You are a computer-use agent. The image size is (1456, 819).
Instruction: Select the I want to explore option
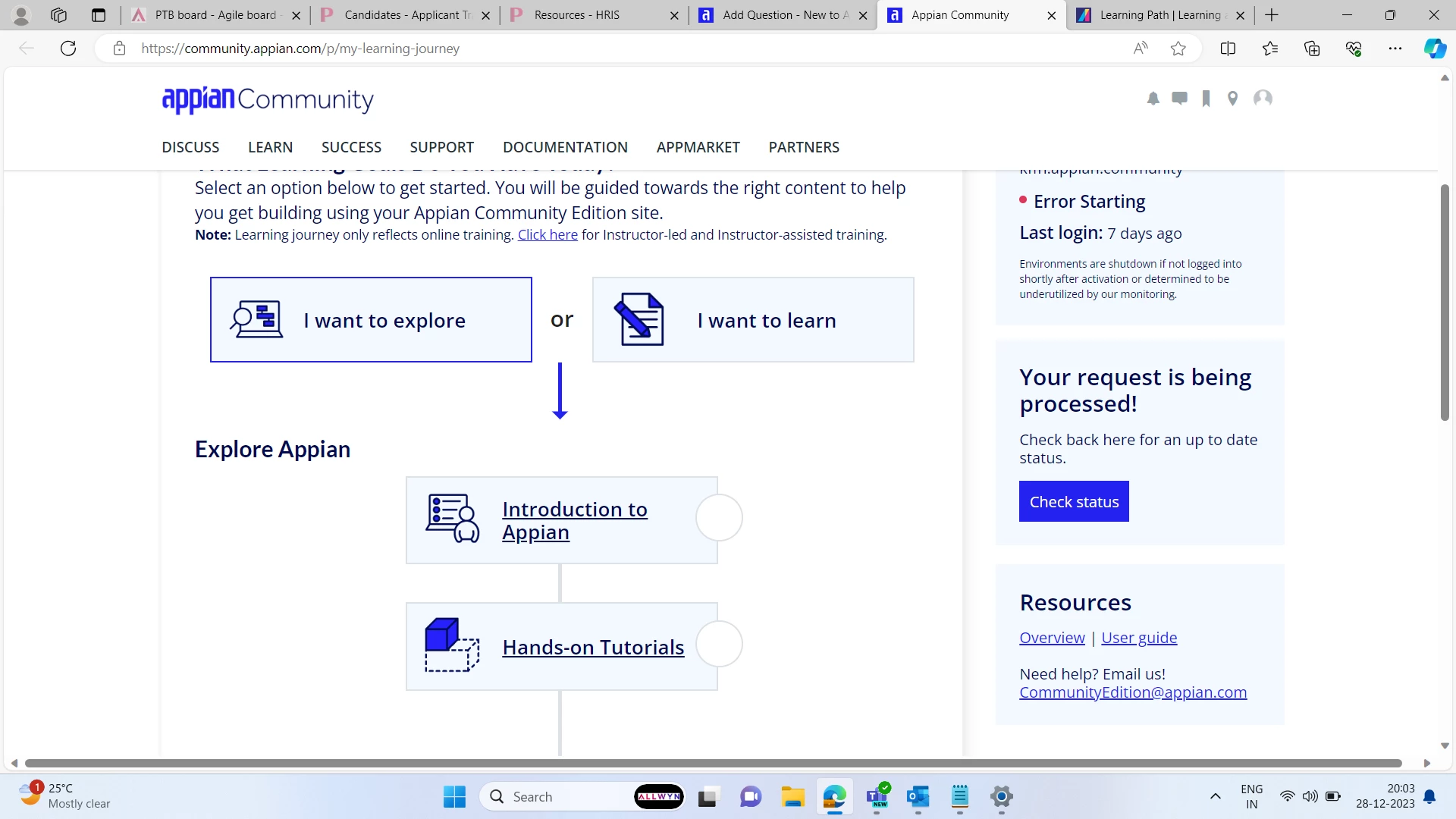[x=371, y=319]
